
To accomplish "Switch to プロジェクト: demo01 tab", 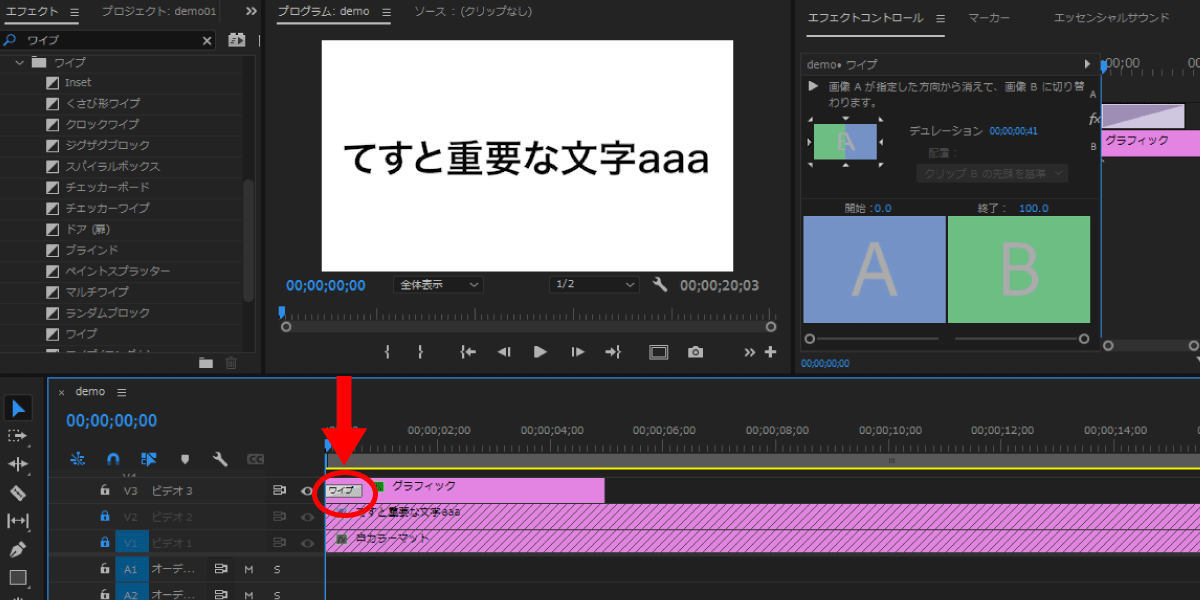I will (158, 12).
